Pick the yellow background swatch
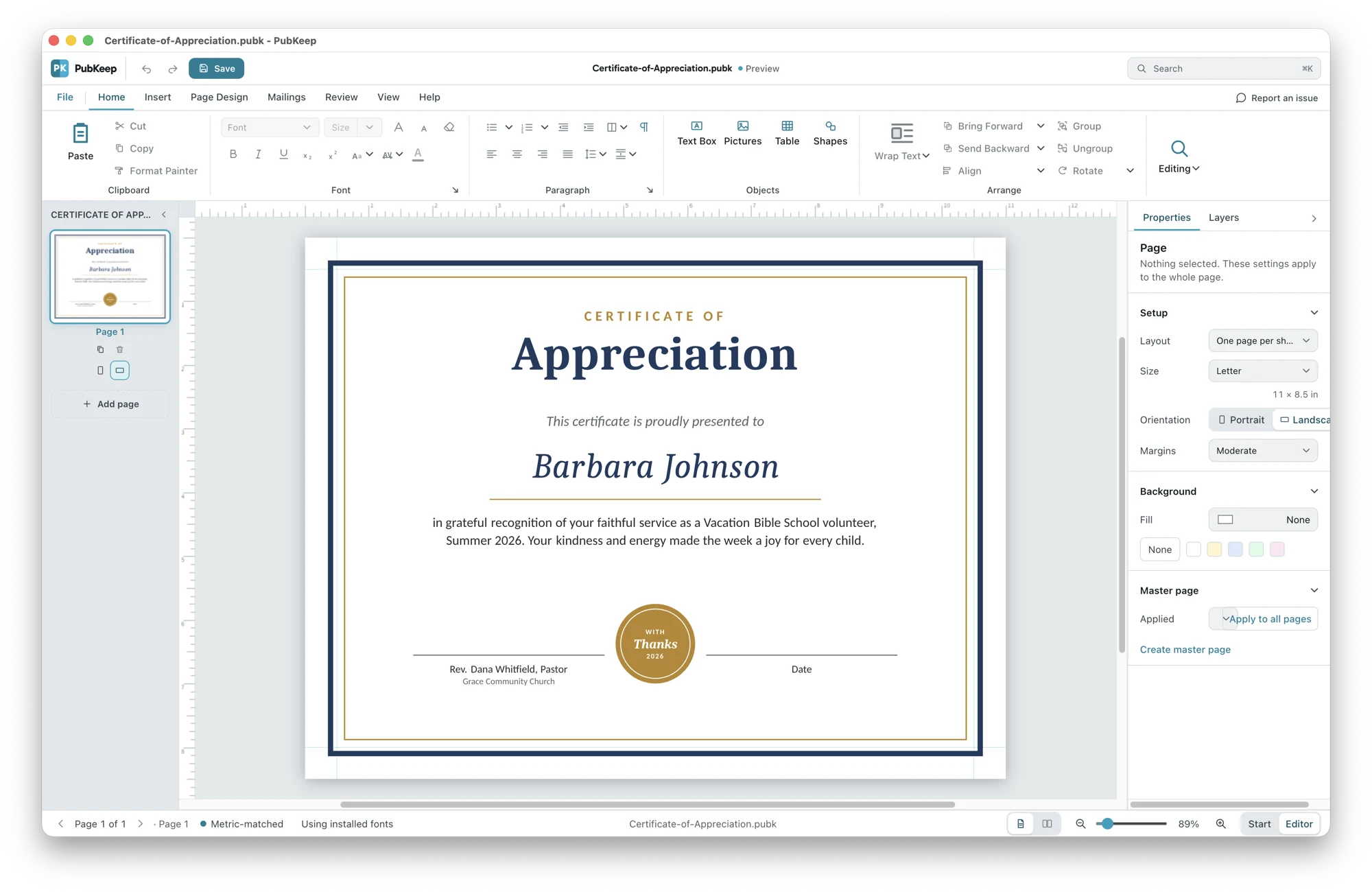Viewport: 1372px width, 892px height. pos(1214,550)
